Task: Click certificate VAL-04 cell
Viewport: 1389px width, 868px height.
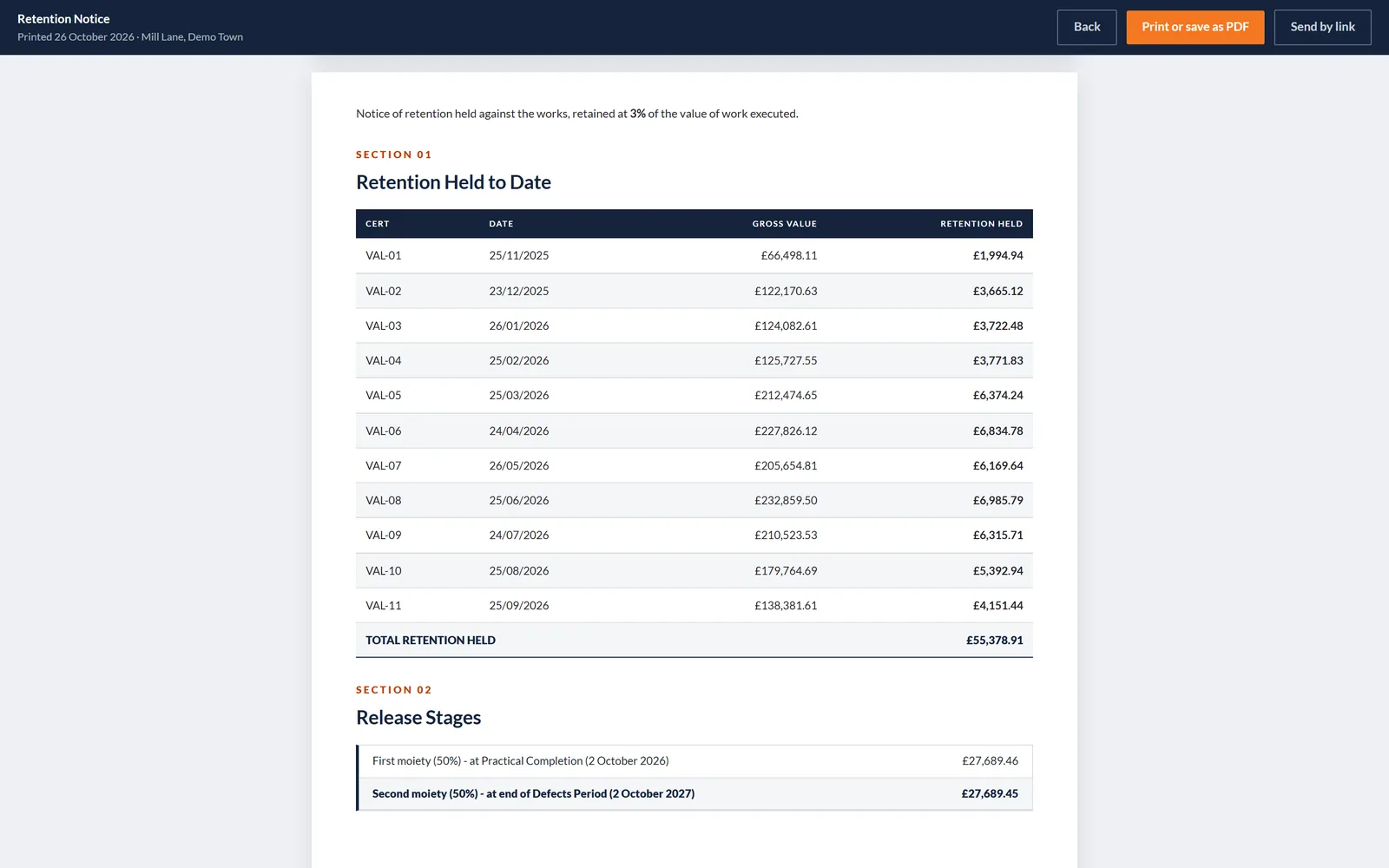Action: 384,360
